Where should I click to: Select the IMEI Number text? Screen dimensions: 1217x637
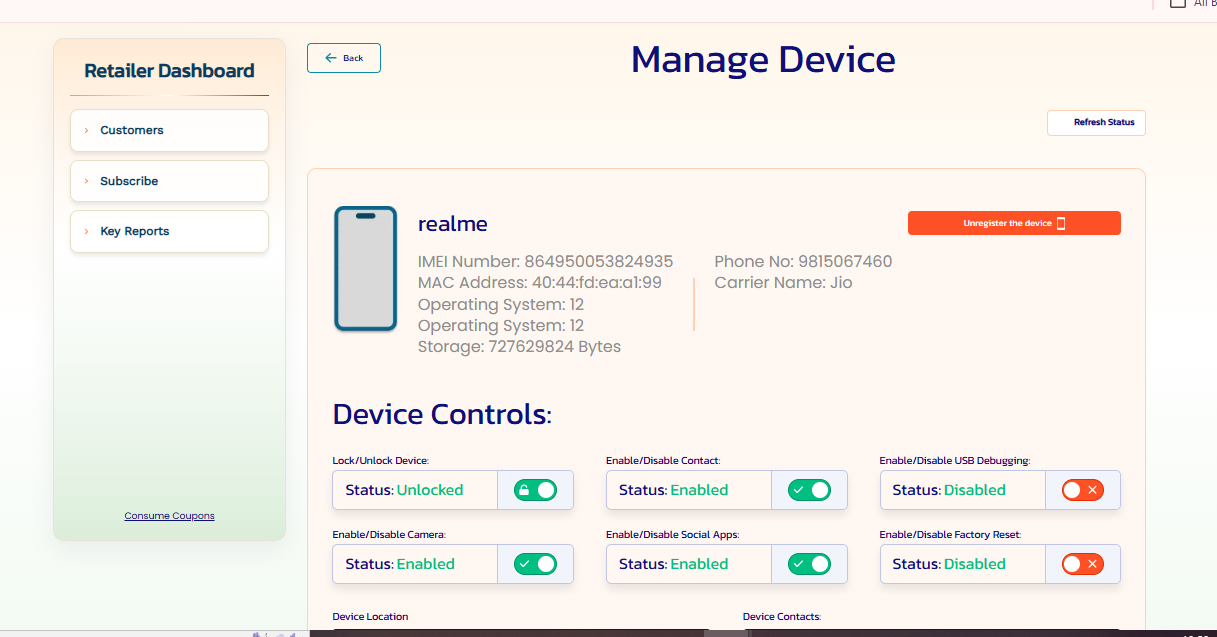pyautogui.click(x=545, y=262)
